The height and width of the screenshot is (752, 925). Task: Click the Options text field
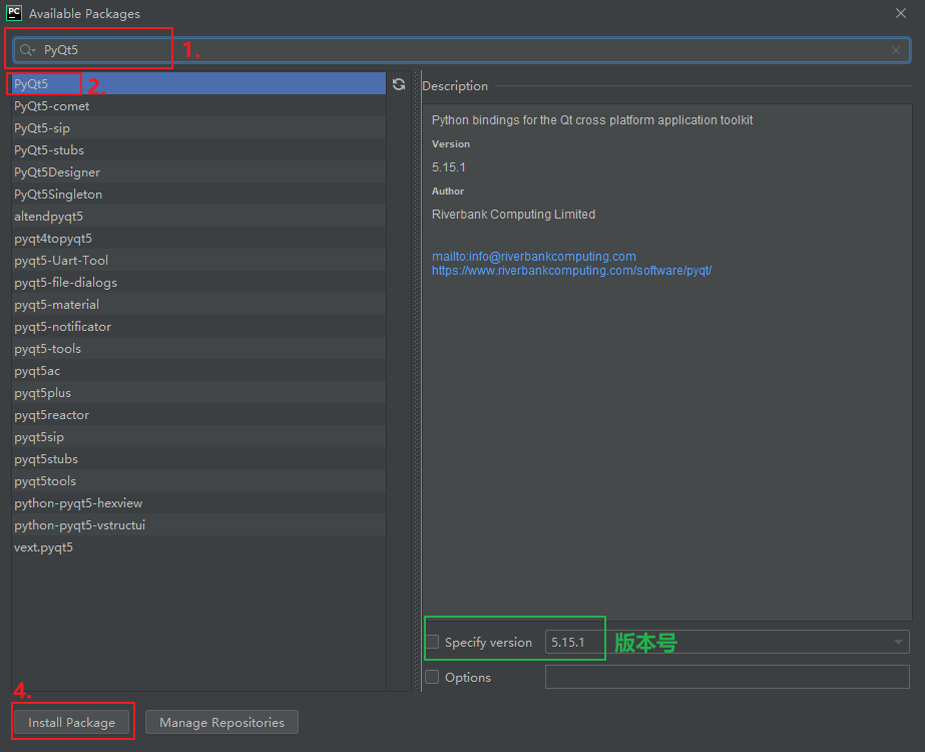tap(727, 677)
